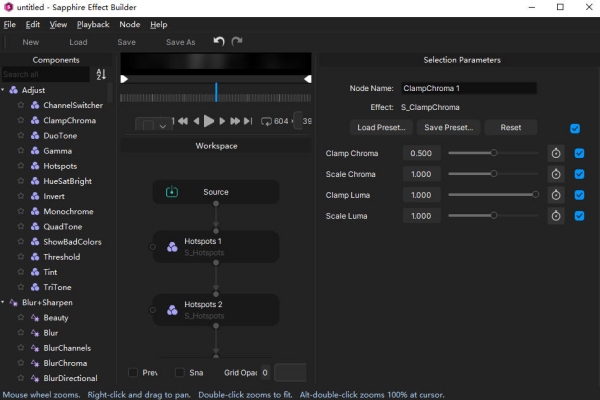Click the Scale Luma stopwatch icon
Image resolution: width=600 pixels, height=400 pixels.
point(557,216)
